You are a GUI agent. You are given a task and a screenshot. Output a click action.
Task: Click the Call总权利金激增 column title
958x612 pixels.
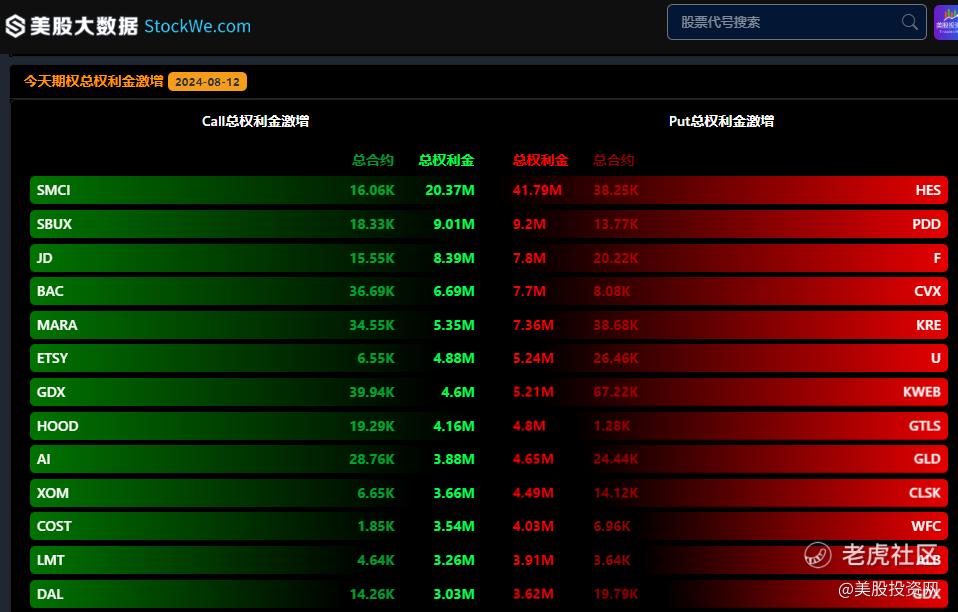point(255,121)
